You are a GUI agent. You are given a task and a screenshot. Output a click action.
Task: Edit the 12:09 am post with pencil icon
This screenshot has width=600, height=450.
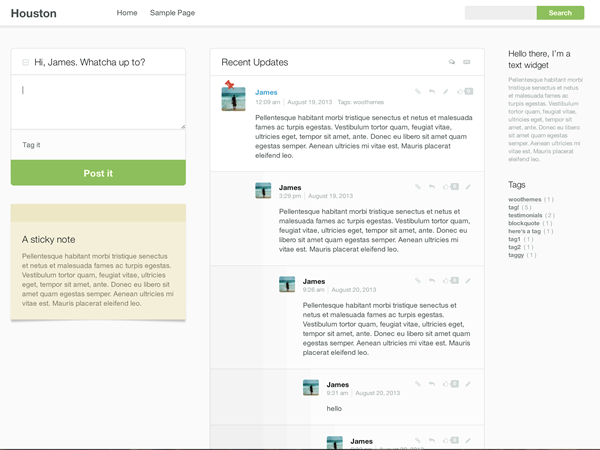tap(446, 92)
